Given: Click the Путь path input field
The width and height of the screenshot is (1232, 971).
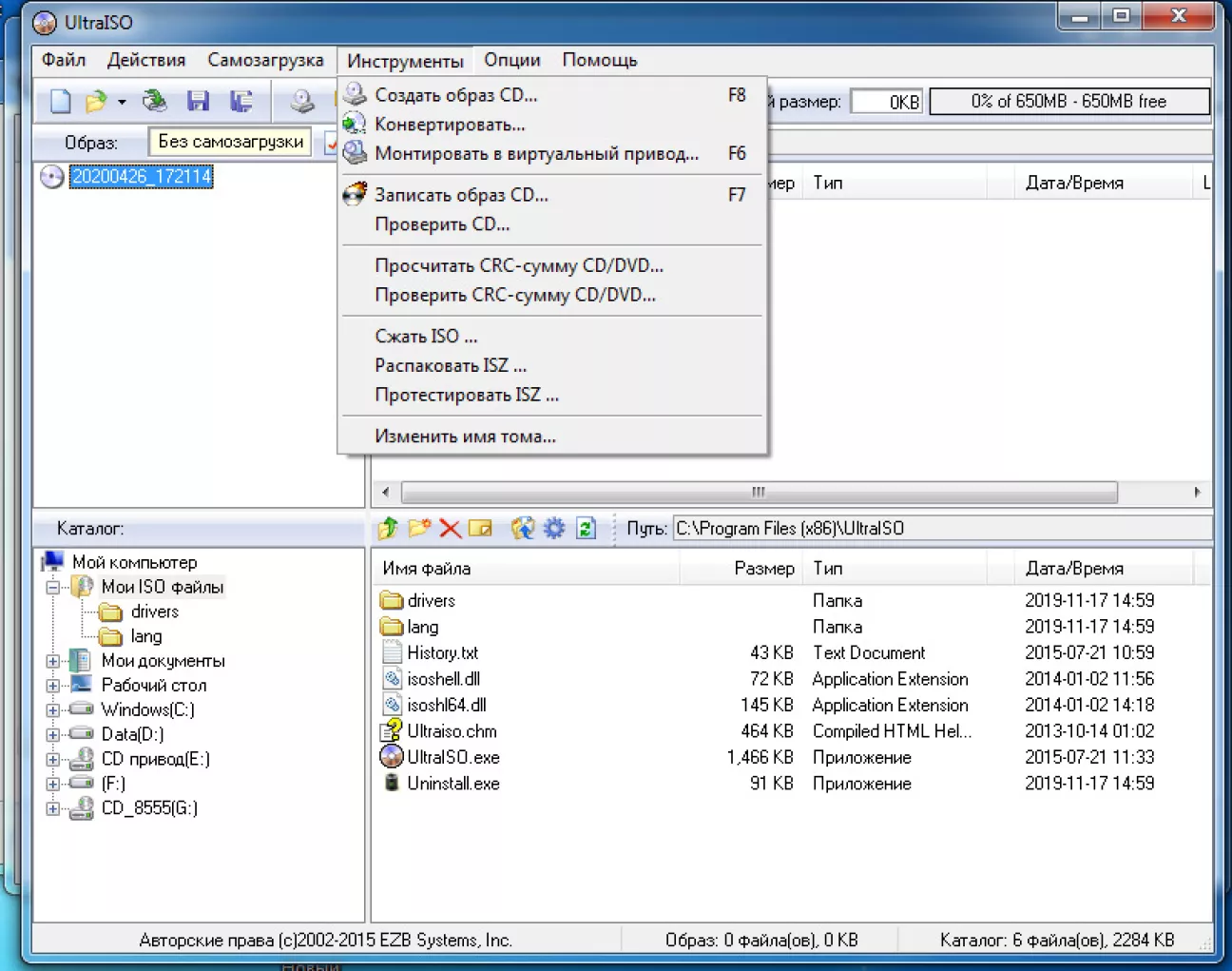Looking at the screenshot, I should 939,529.
